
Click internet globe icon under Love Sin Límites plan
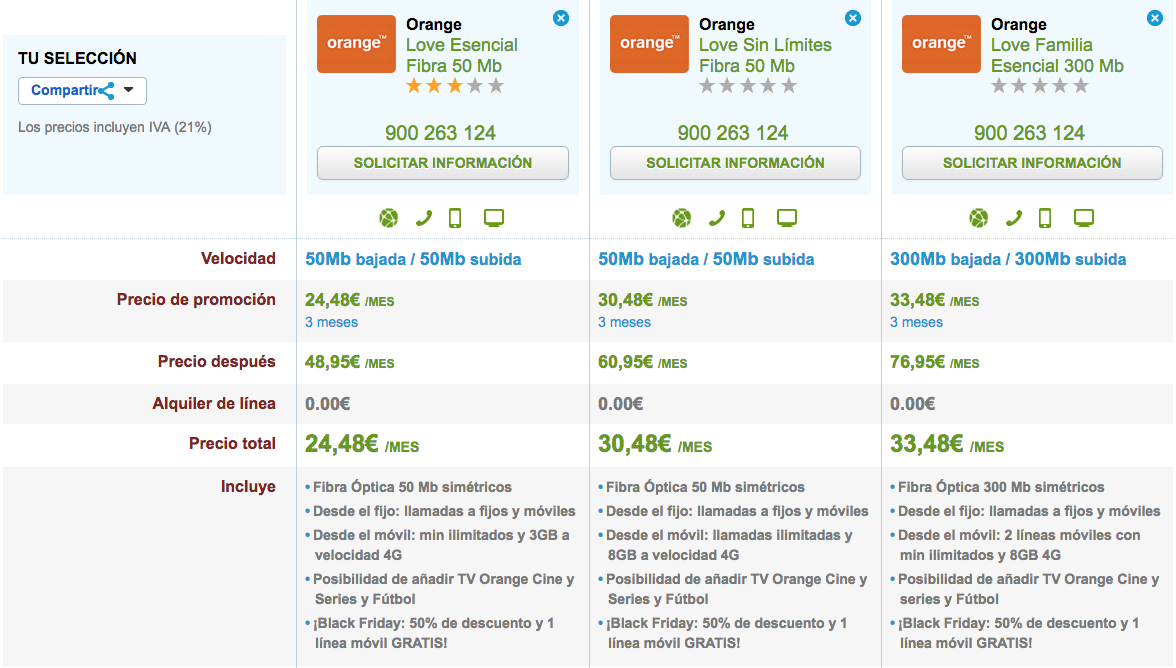[682, 218]
